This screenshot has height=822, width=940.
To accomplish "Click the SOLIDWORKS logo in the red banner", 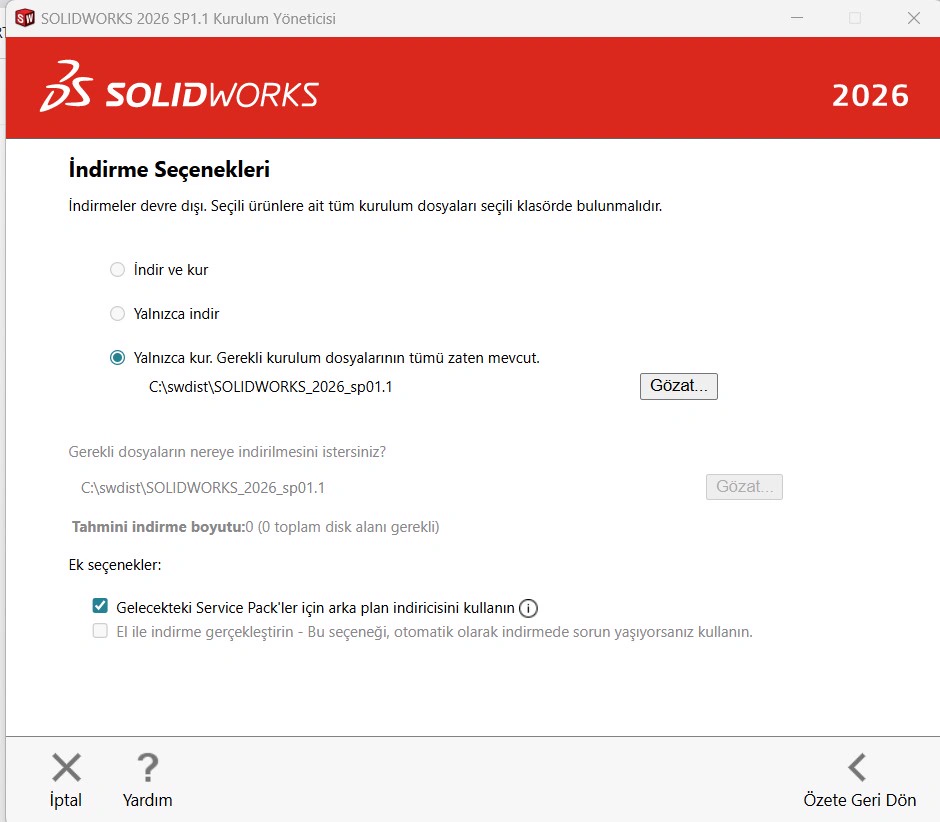I will [179, 88].
